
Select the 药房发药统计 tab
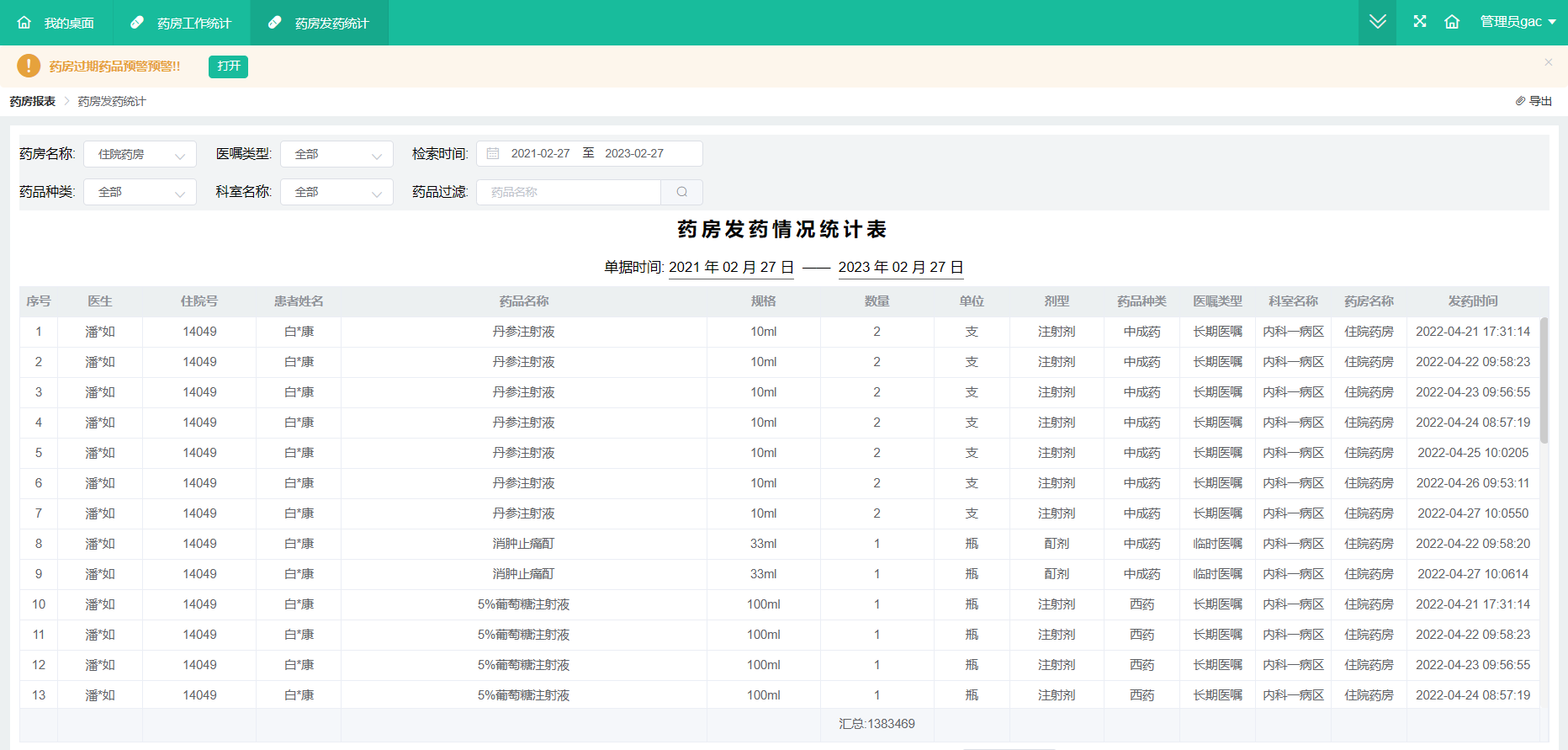[319, 23]
